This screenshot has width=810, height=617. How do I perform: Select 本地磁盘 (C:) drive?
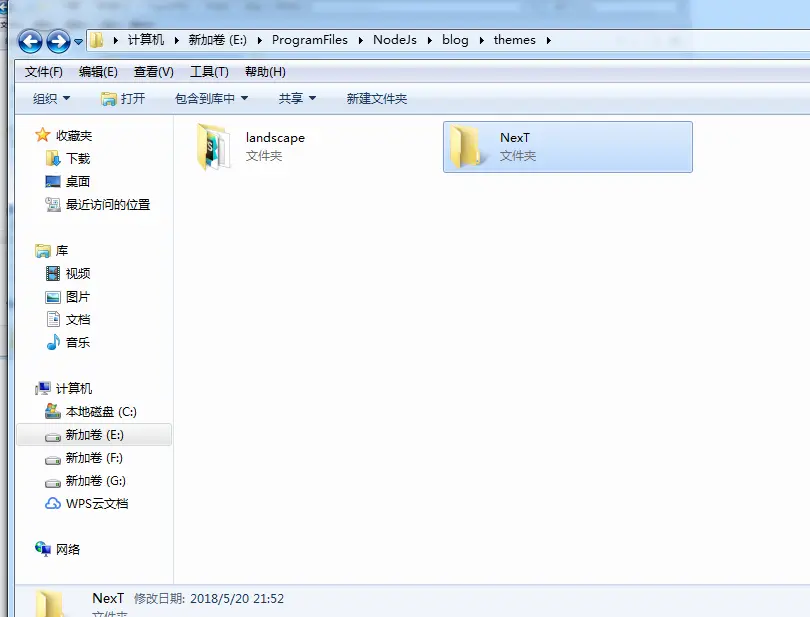point(91,411)
